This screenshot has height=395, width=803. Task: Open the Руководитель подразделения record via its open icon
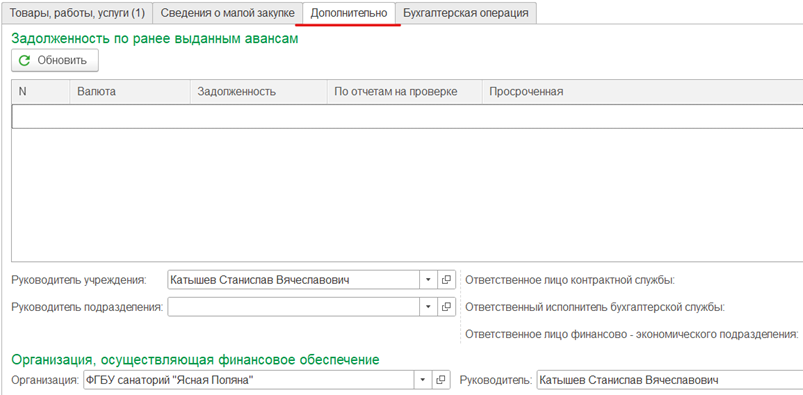446,307
